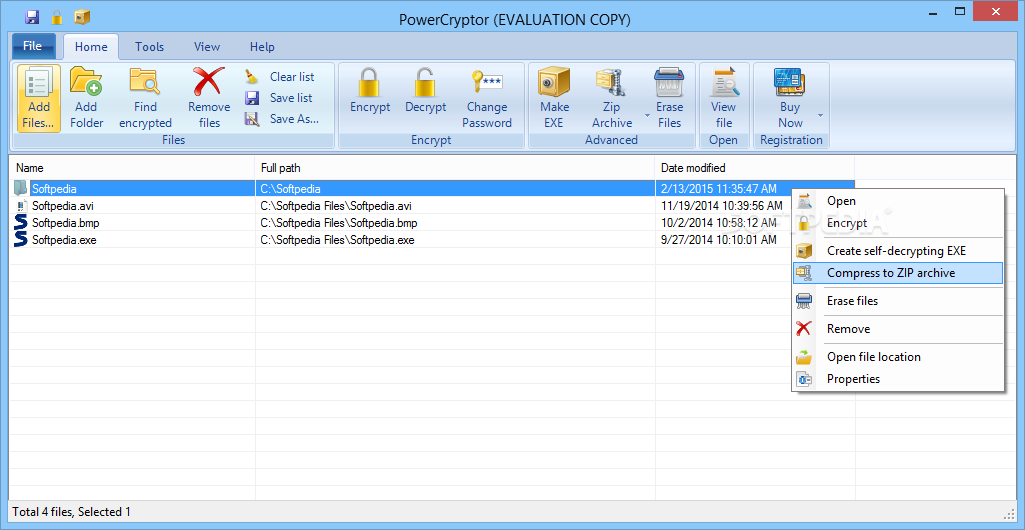Choose Open in the context menu

898,201
